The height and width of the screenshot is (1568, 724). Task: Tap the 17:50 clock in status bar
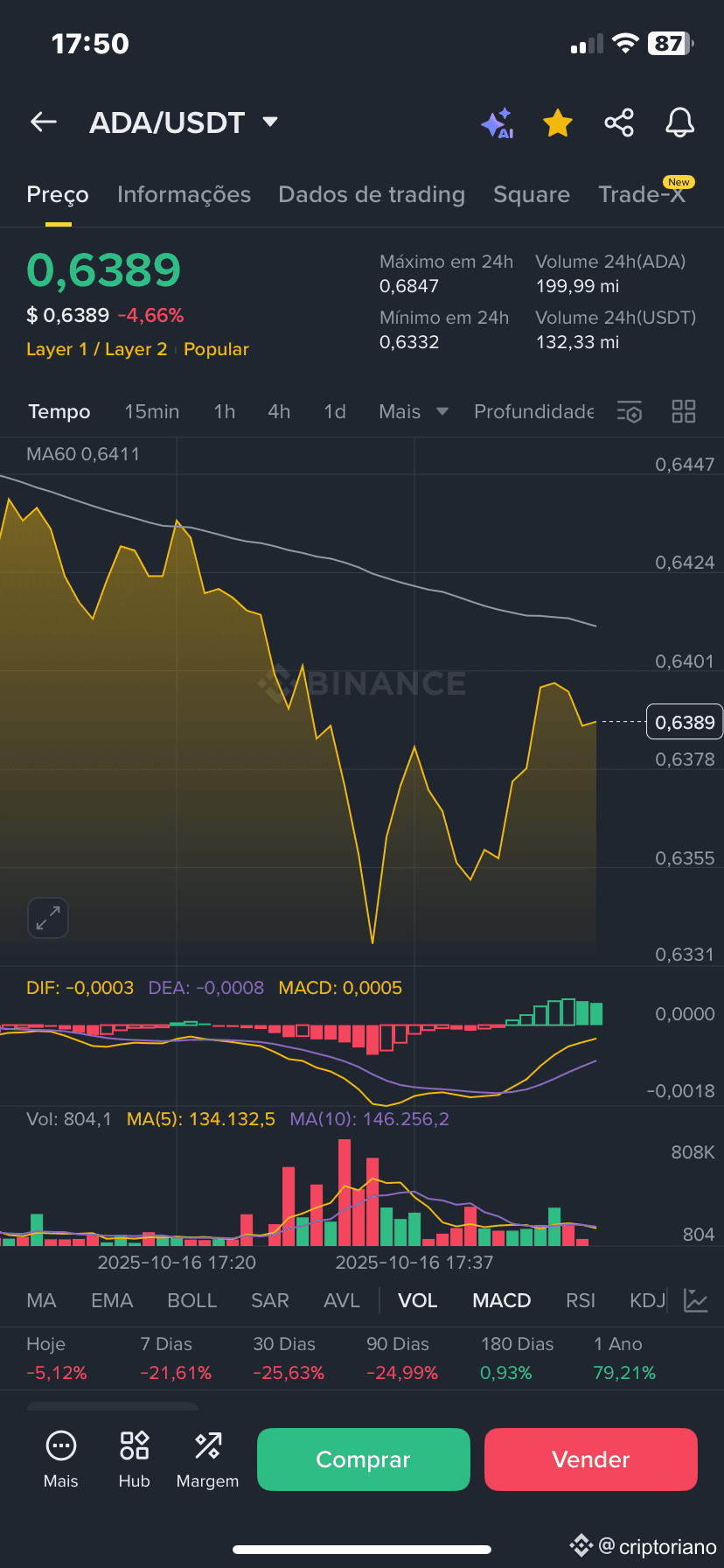pos(90,44)
